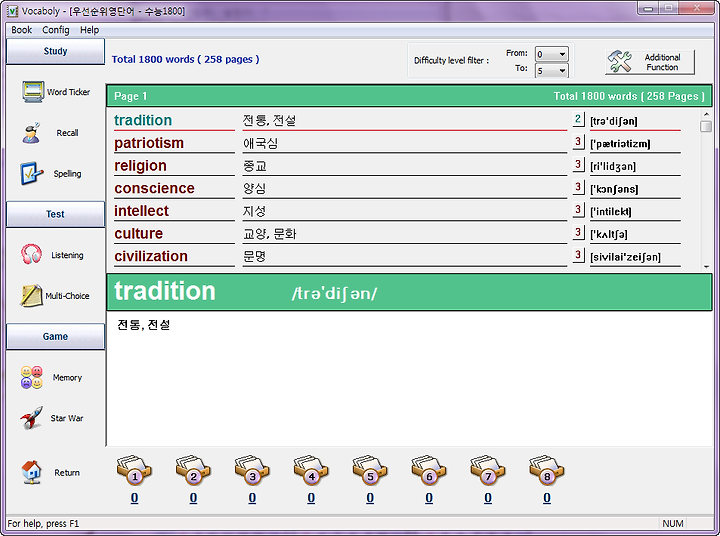This screenshot has height=536, width=720.
Task: Click word list scrollbar up arrow
Action: coord(706,114)
